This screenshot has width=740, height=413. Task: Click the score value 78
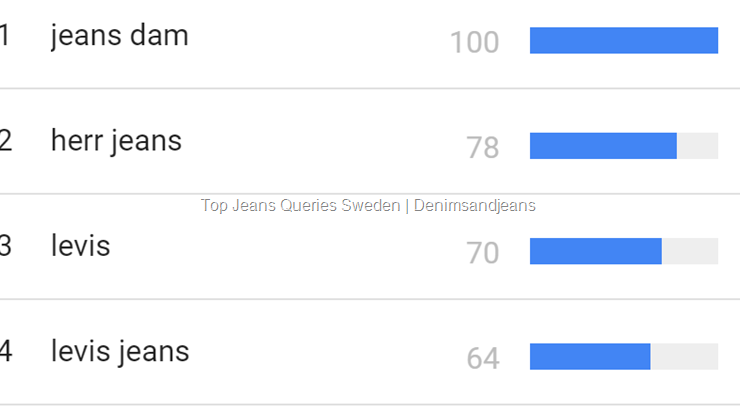point(482,148)
